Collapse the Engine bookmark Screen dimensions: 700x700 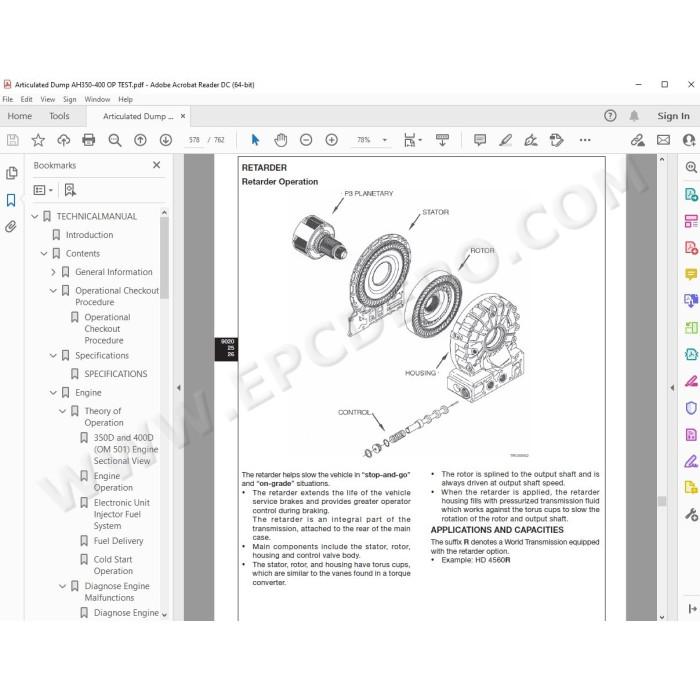(x=53, y=393)
